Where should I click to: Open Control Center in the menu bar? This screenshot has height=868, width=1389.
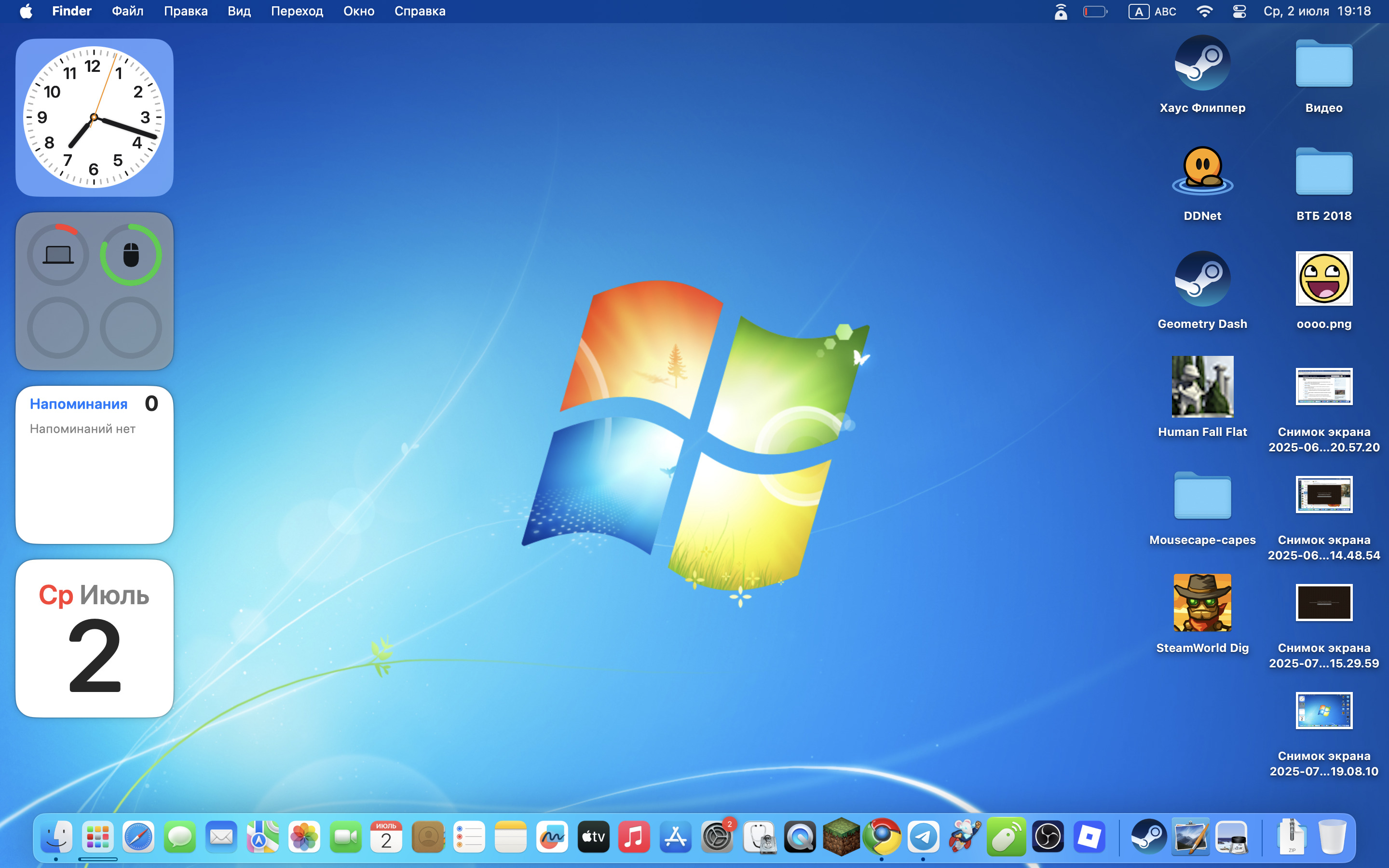point(1239,12)
